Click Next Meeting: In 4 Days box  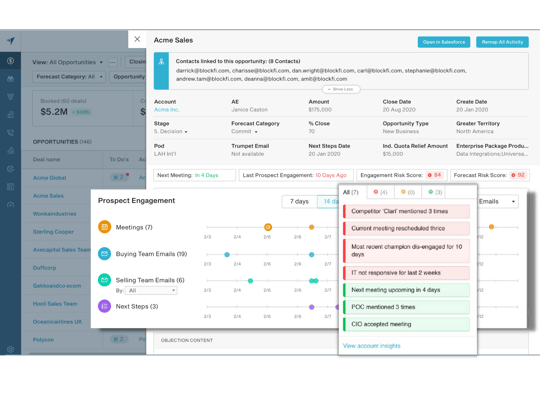[x=195, y=175]
